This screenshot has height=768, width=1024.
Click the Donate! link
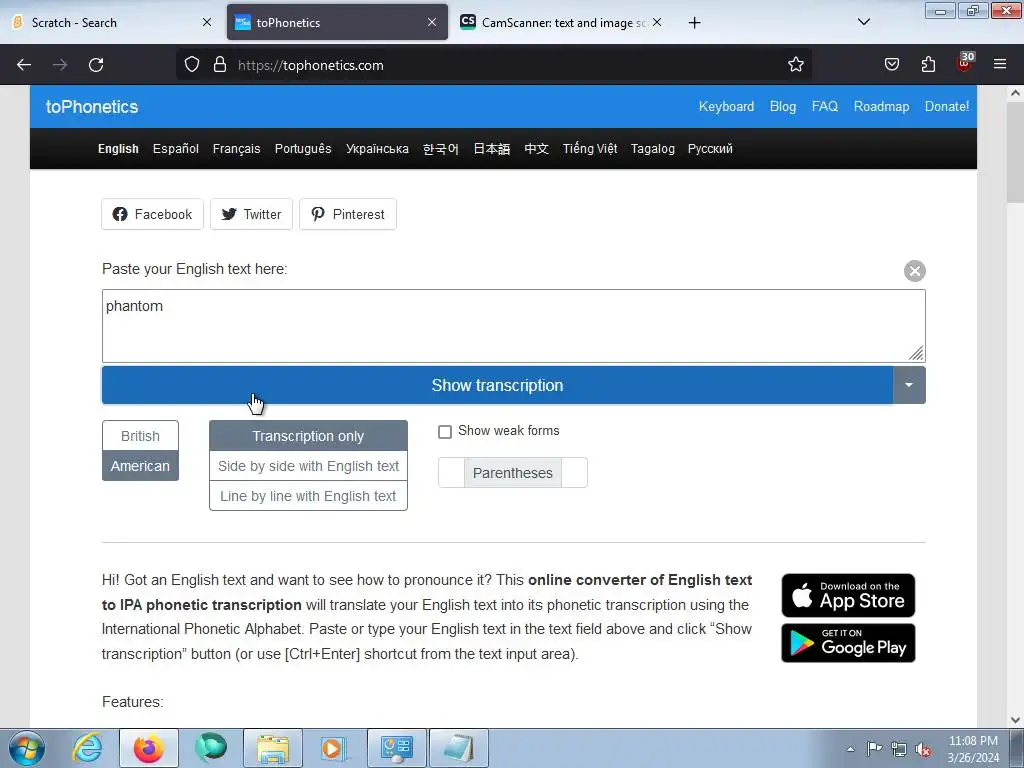click(946, 106)
